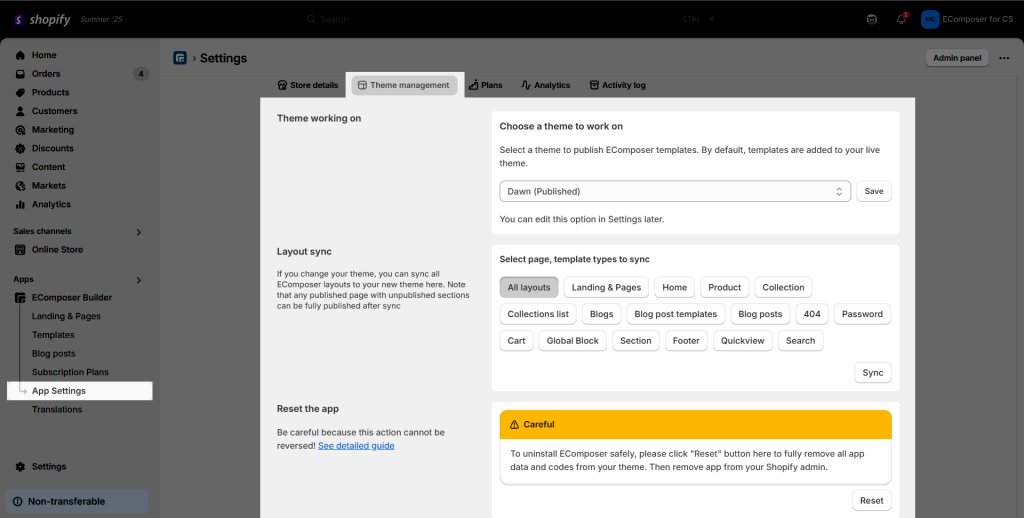Click the Admin panel button
This screenshot has width=1024, height=518.
click(x=957, y=58)
